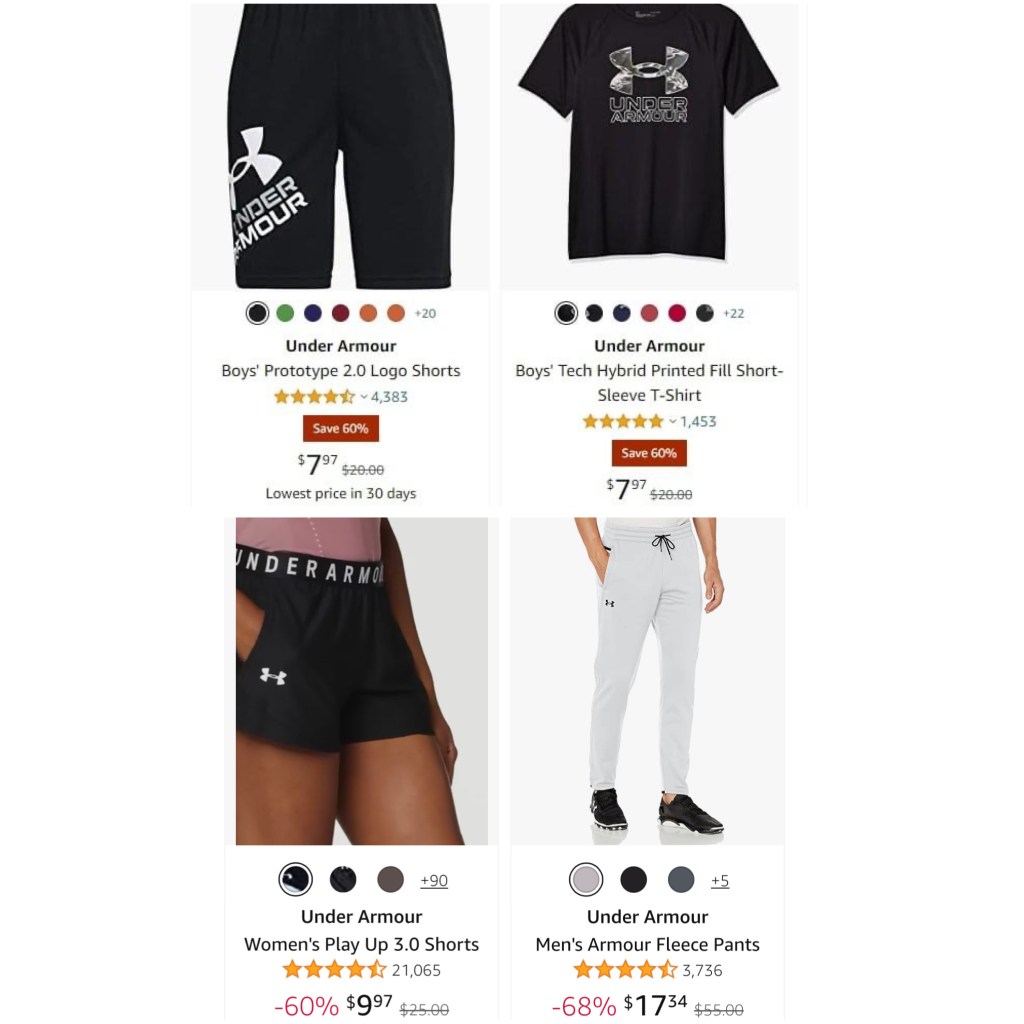Select maroon swatch for Boys' Logo Shorts
Viewport: 1024px width, 1024px height.
coord(340,313)
